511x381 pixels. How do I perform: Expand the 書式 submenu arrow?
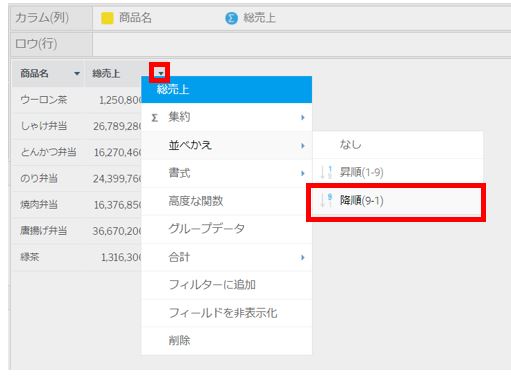tap(303, 173)
